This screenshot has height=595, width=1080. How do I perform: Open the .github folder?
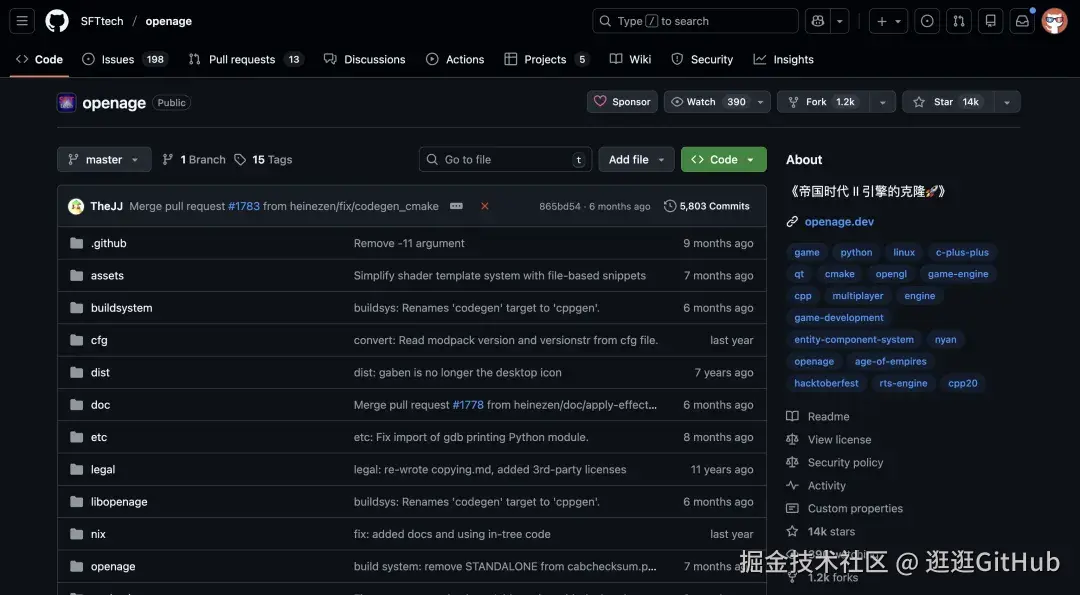click(108, 243)
